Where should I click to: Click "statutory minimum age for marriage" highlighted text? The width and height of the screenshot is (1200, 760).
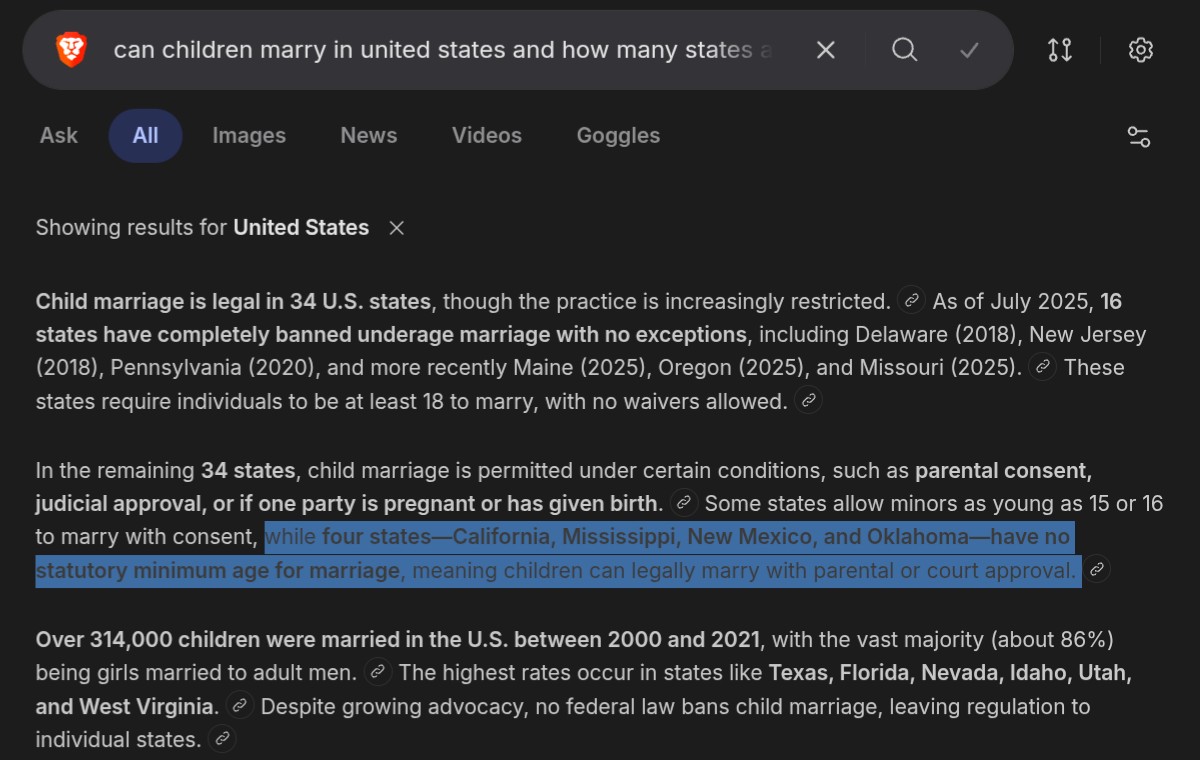[x=218, y=571]
